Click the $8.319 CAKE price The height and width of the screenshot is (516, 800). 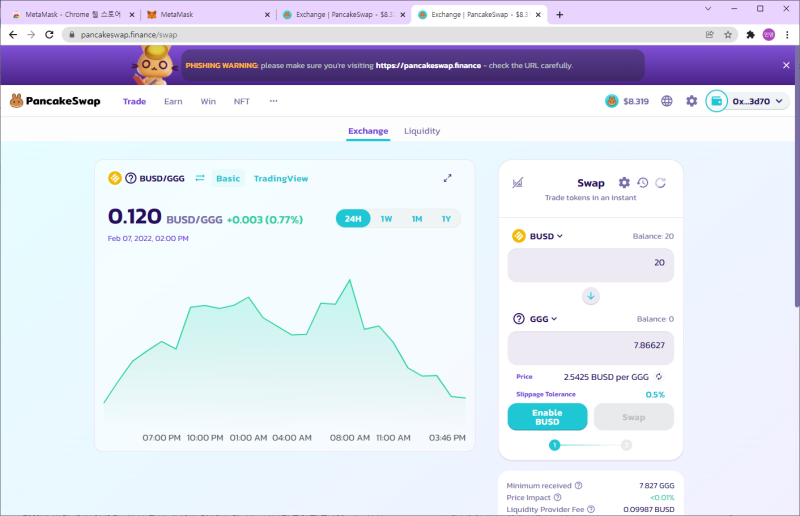pos(636,101)
